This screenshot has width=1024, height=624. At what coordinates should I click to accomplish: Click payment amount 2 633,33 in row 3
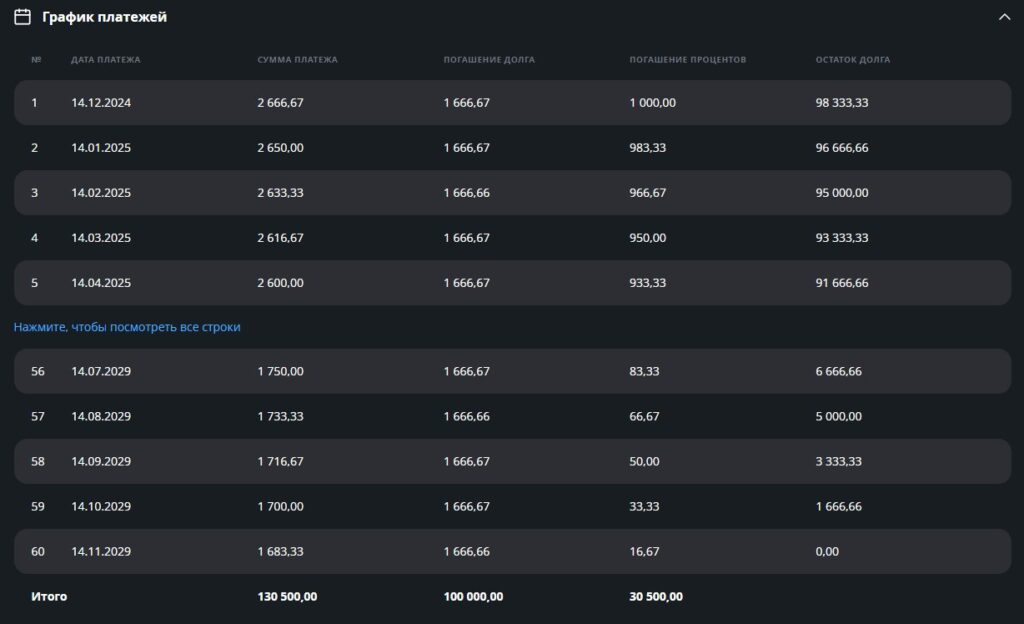tap(280, 193)
